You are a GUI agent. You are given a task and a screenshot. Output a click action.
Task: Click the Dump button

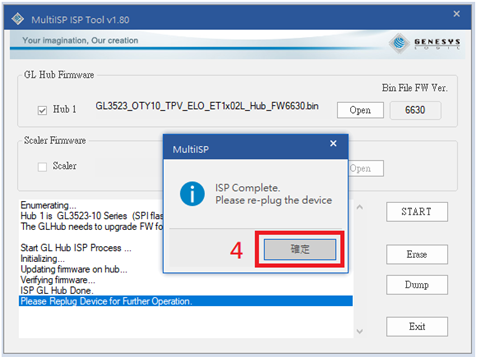[x=417, y=285]
